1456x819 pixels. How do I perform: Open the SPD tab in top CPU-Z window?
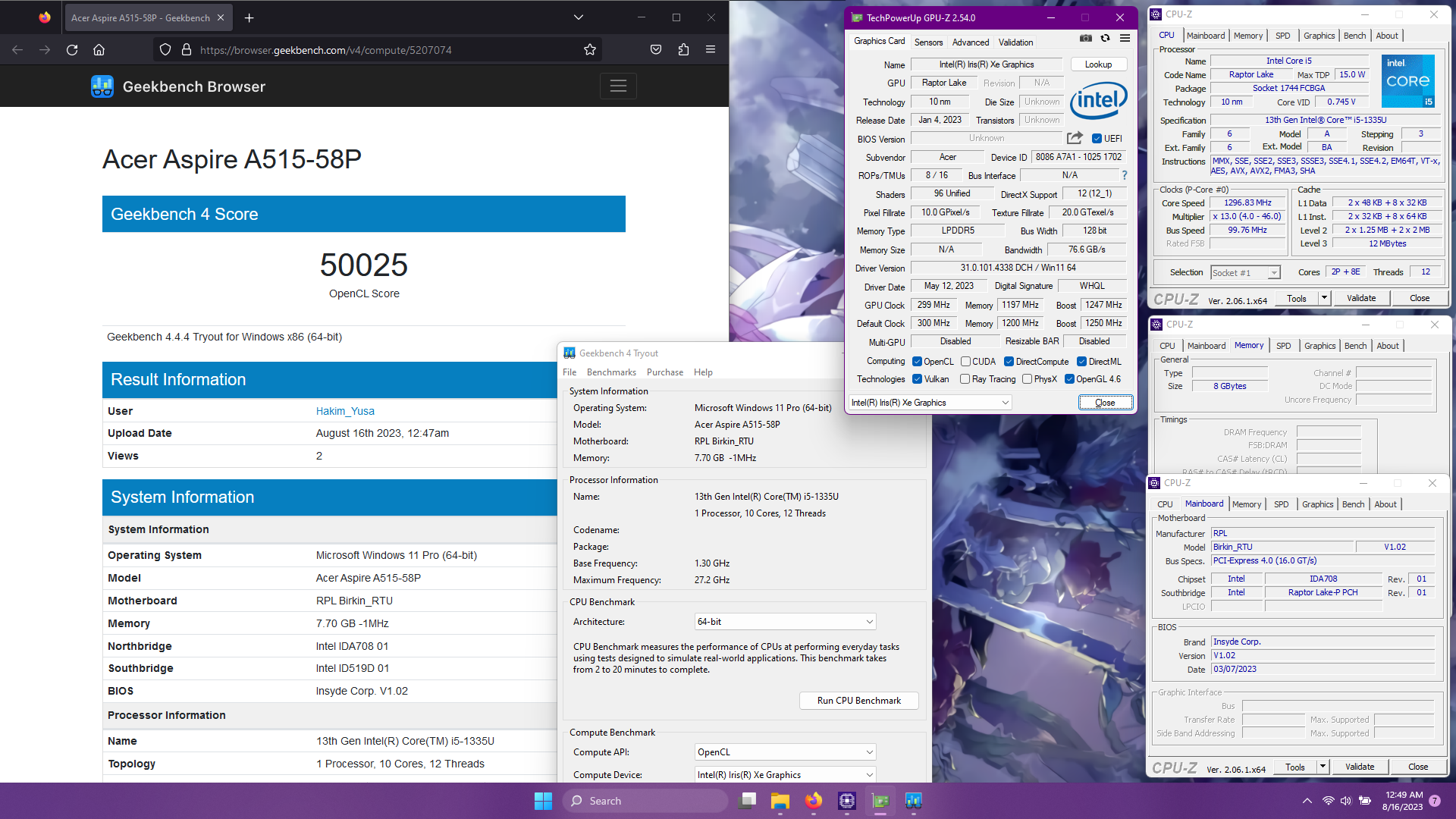click(x=1282, y=36)
